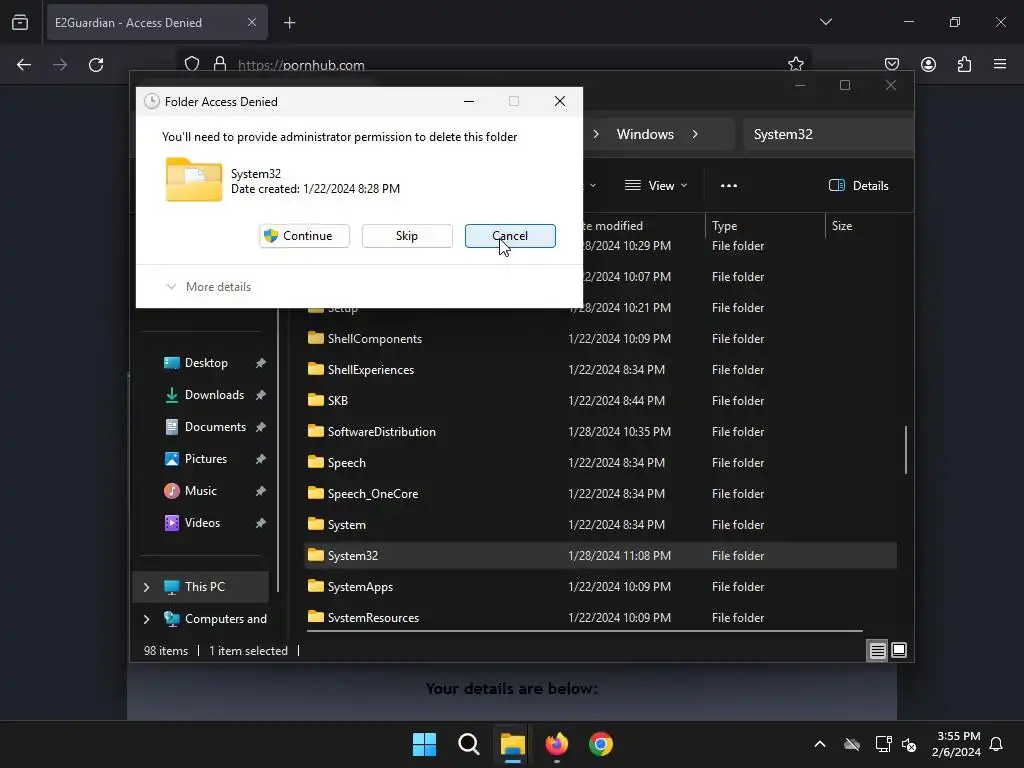The width and height of the screenshot is (1024, 768).
Task: Click the pin icon beside Music
Action: (261, 491)
